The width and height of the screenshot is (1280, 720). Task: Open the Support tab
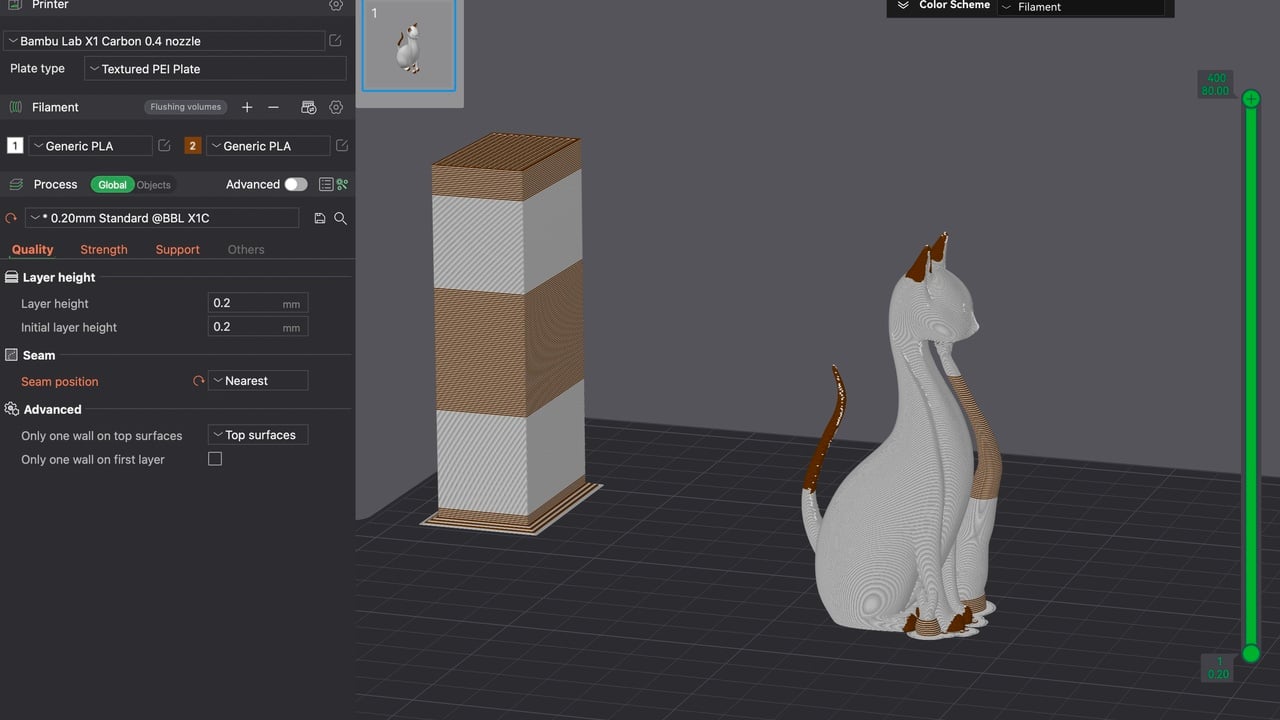pyautogui.click(x=177, y=249)
